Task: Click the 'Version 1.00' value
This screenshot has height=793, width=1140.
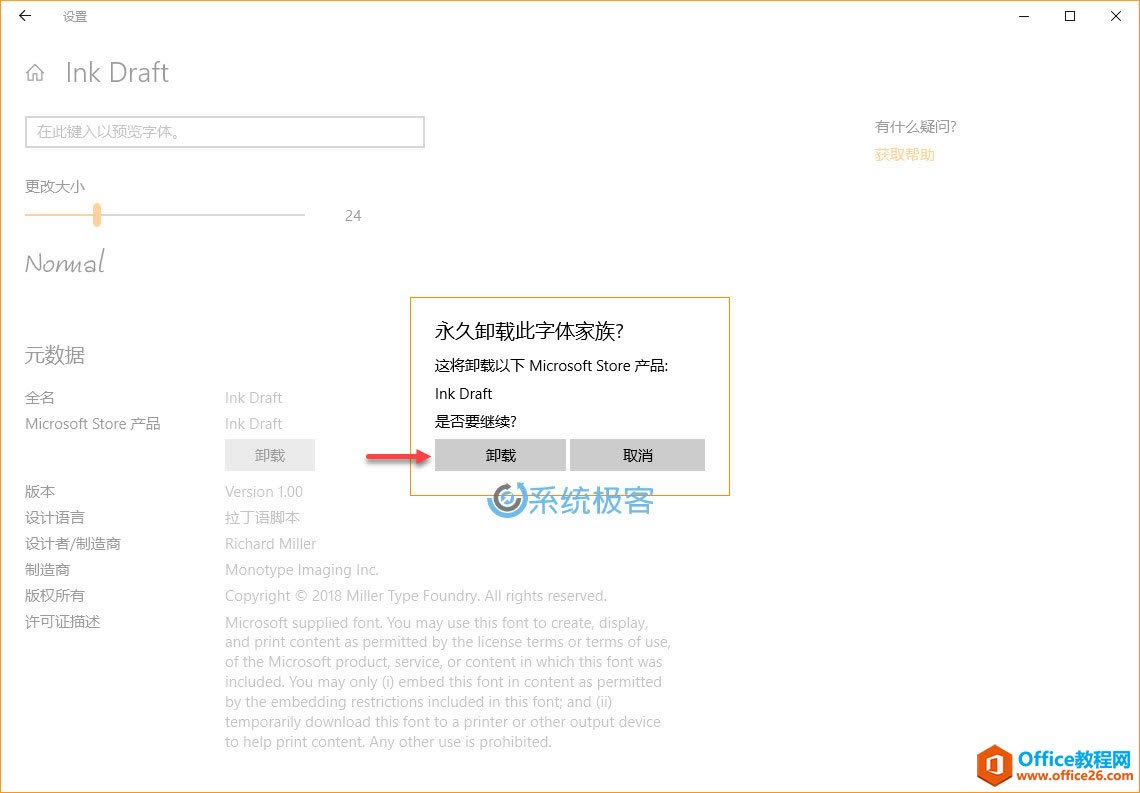Action: (264, 491)
